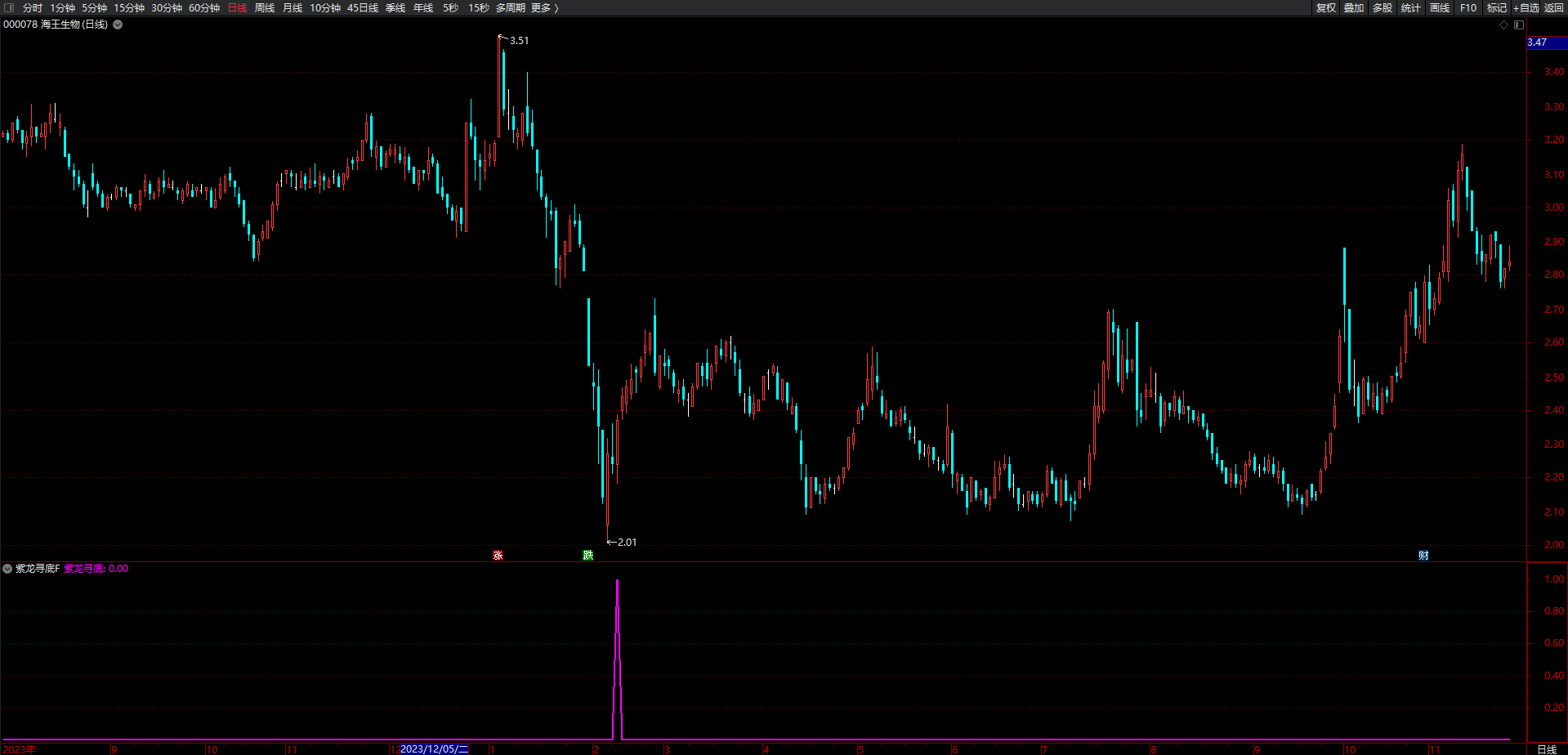Click the 统计 statistics button
This screenshot has height=755, width=1568.
1411,7
